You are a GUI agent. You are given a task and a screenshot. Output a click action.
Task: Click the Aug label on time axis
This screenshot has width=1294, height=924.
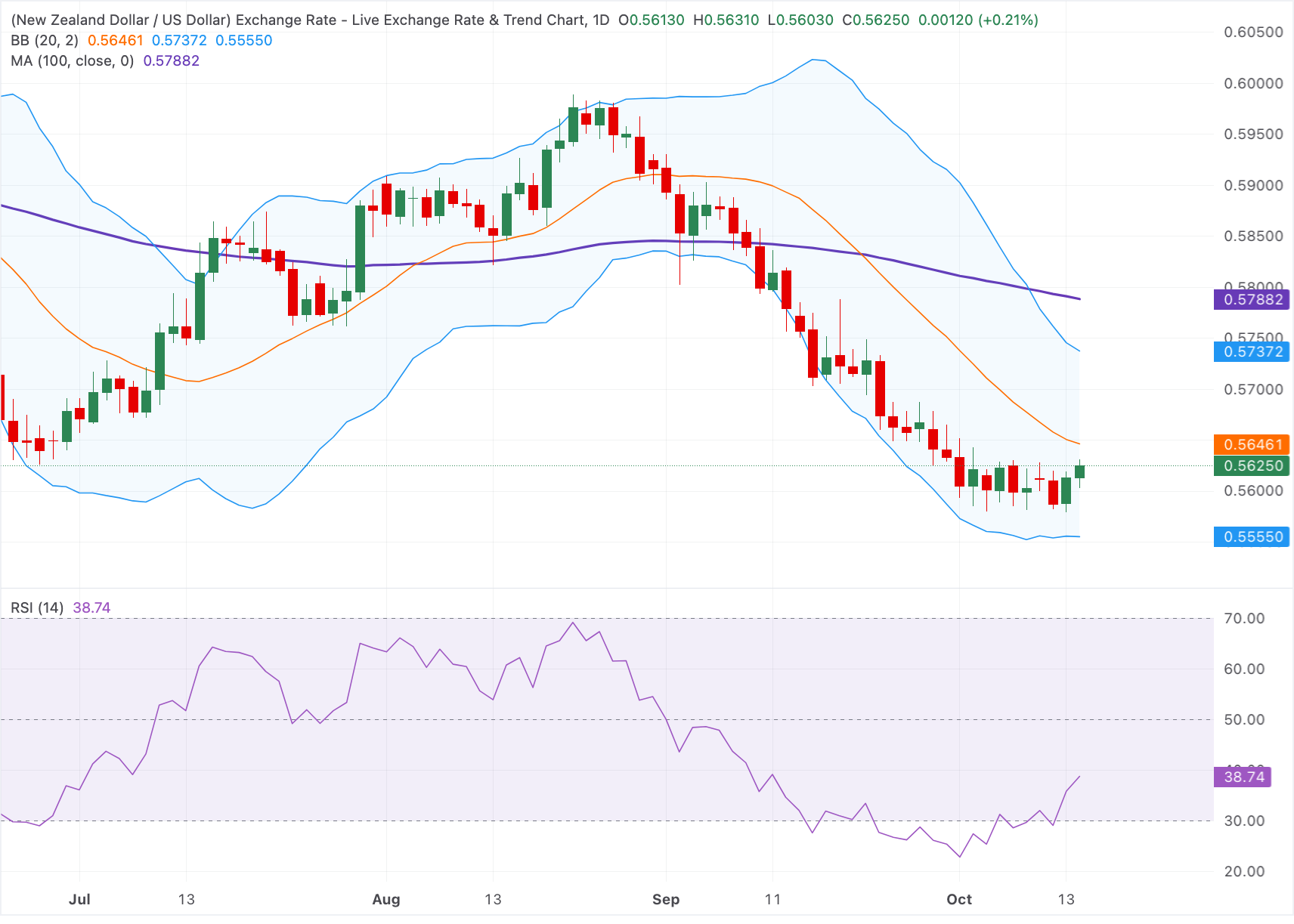coord(386,899)
